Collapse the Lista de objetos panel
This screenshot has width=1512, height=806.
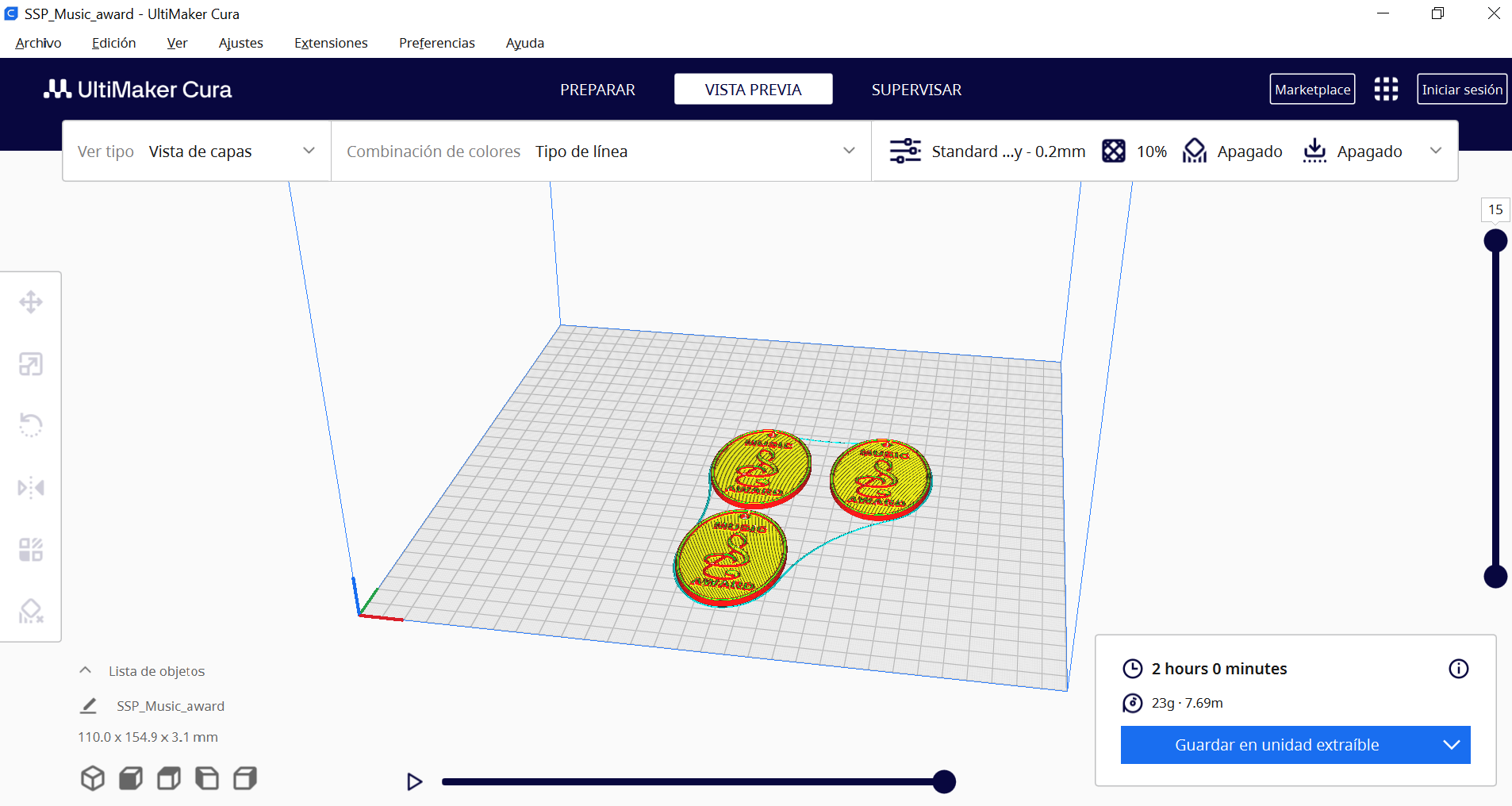[x=86, y=671]
